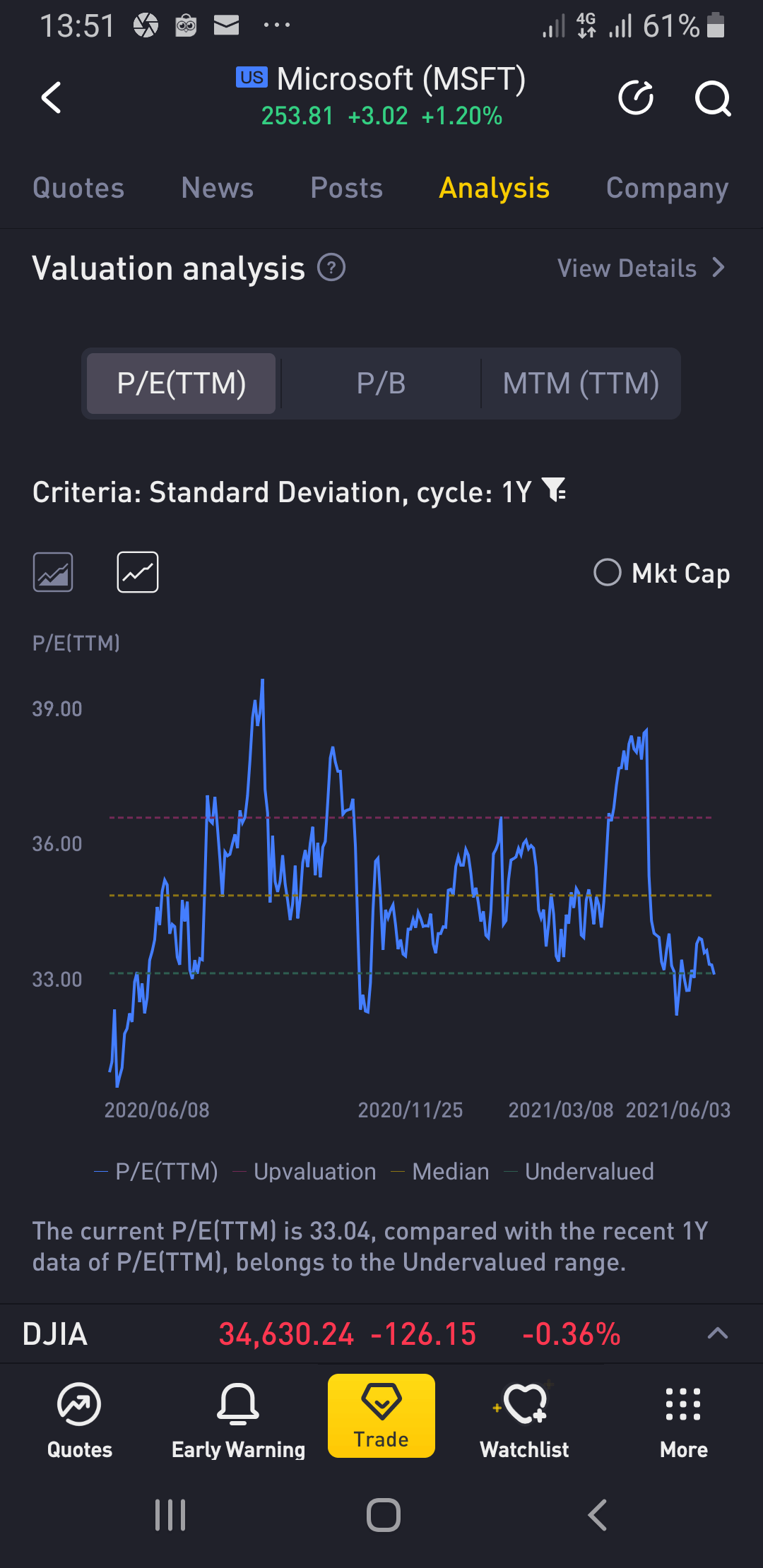Screen dimensions: 763x1568
Task: Expand the DJIA index bar chevron
Action: coord(717,1334)
